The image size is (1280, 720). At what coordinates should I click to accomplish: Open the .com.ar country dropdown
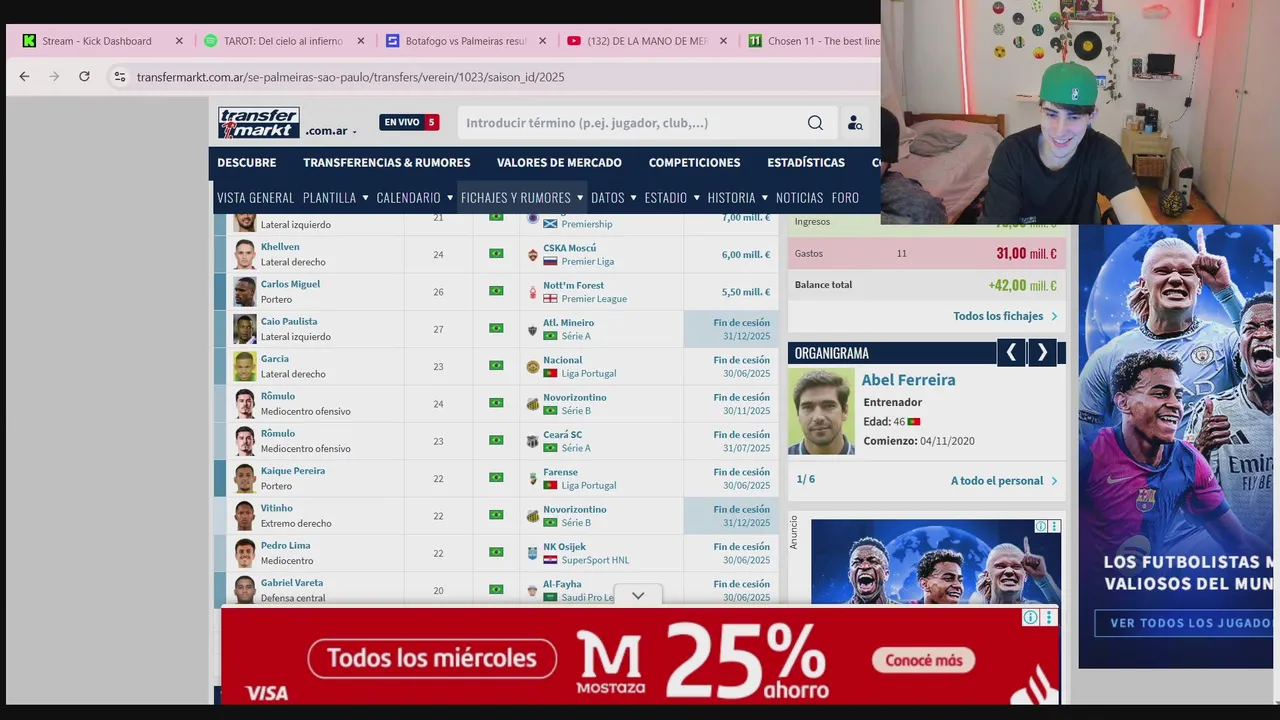click(x=330, y=131)
